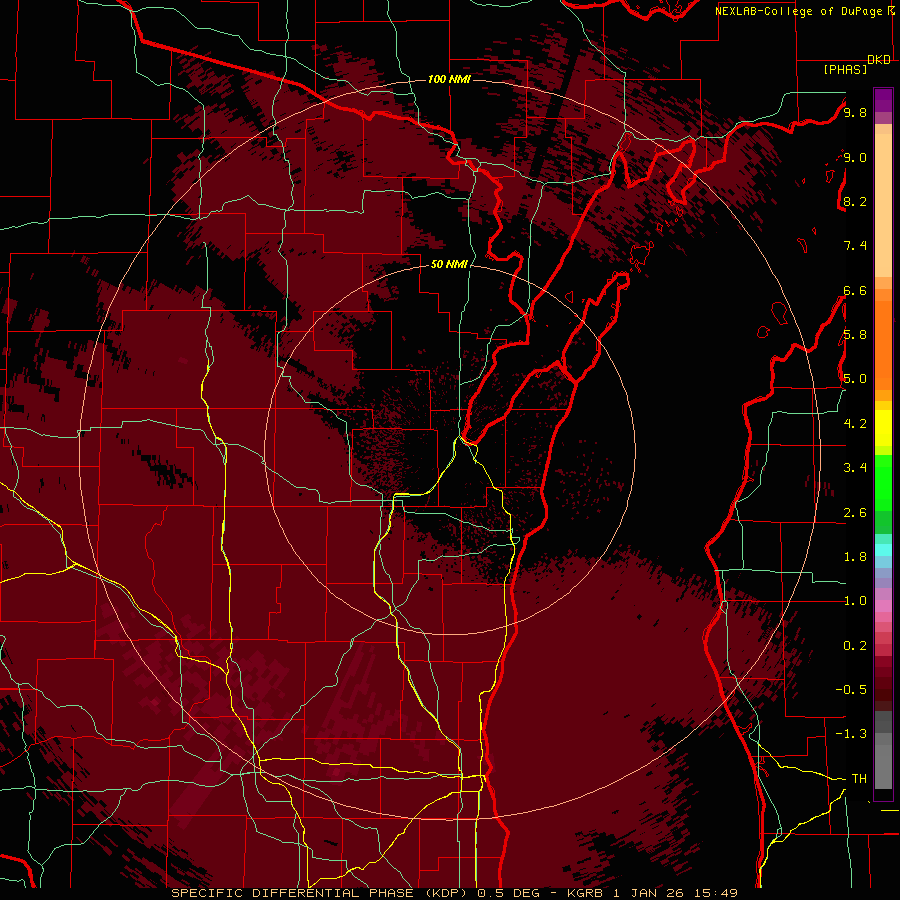The height and width of the screenshot is (900, 900).
Task: Click the -0.5 scale value
Action: [x=851, y=690]
